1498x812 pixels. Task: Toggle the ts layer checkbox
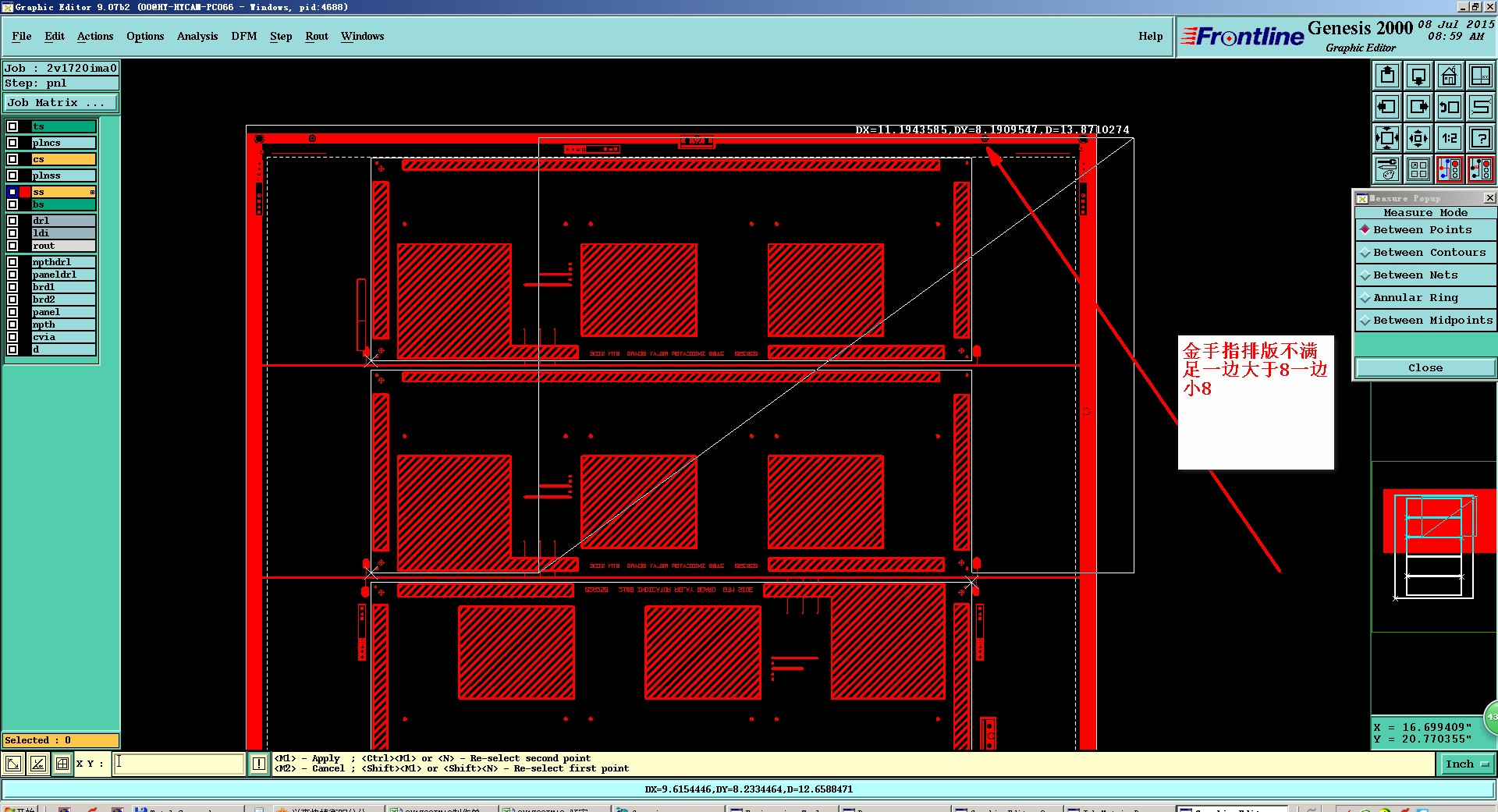[12, 126]
